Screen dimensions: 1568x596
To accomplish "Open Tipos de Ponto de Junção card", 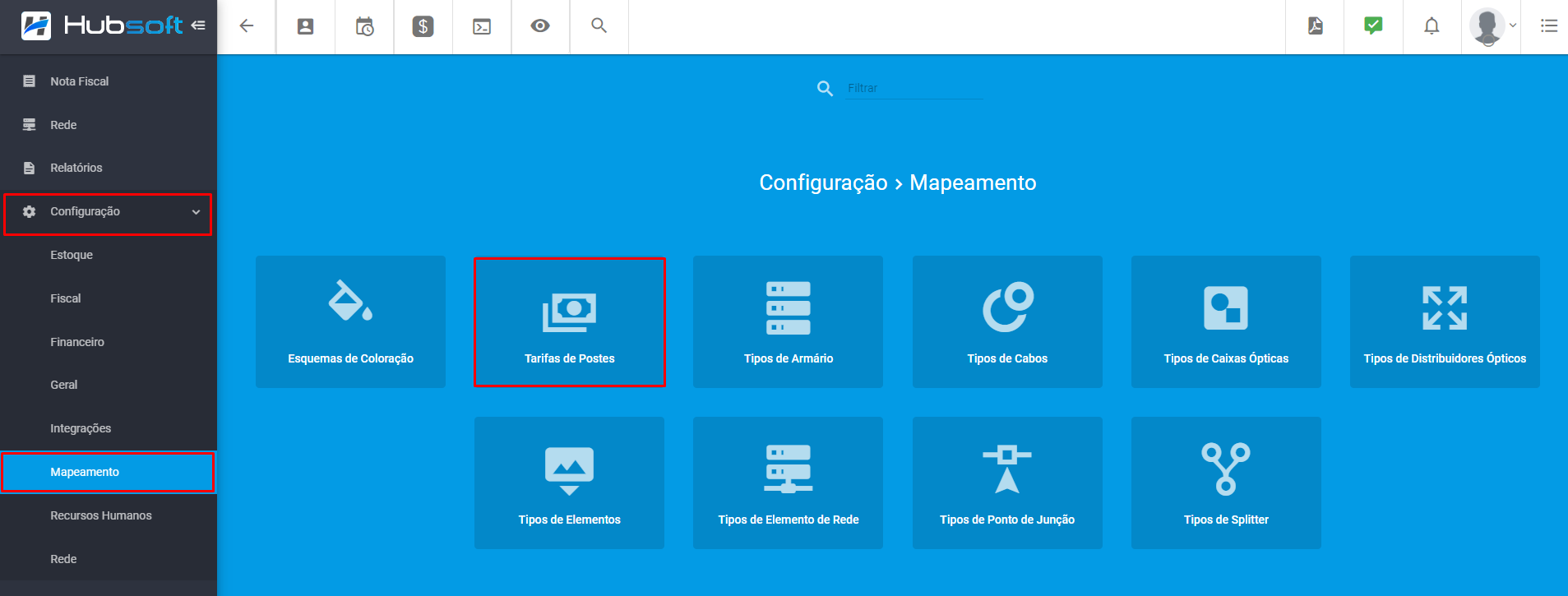I will coord(1007,483).
